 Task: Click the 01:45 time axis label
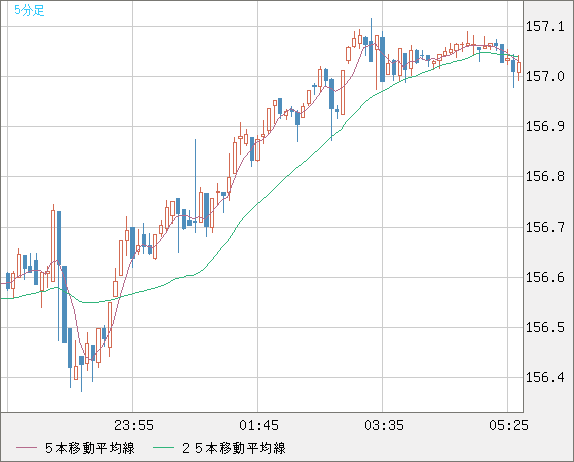[x=259, y=425]
